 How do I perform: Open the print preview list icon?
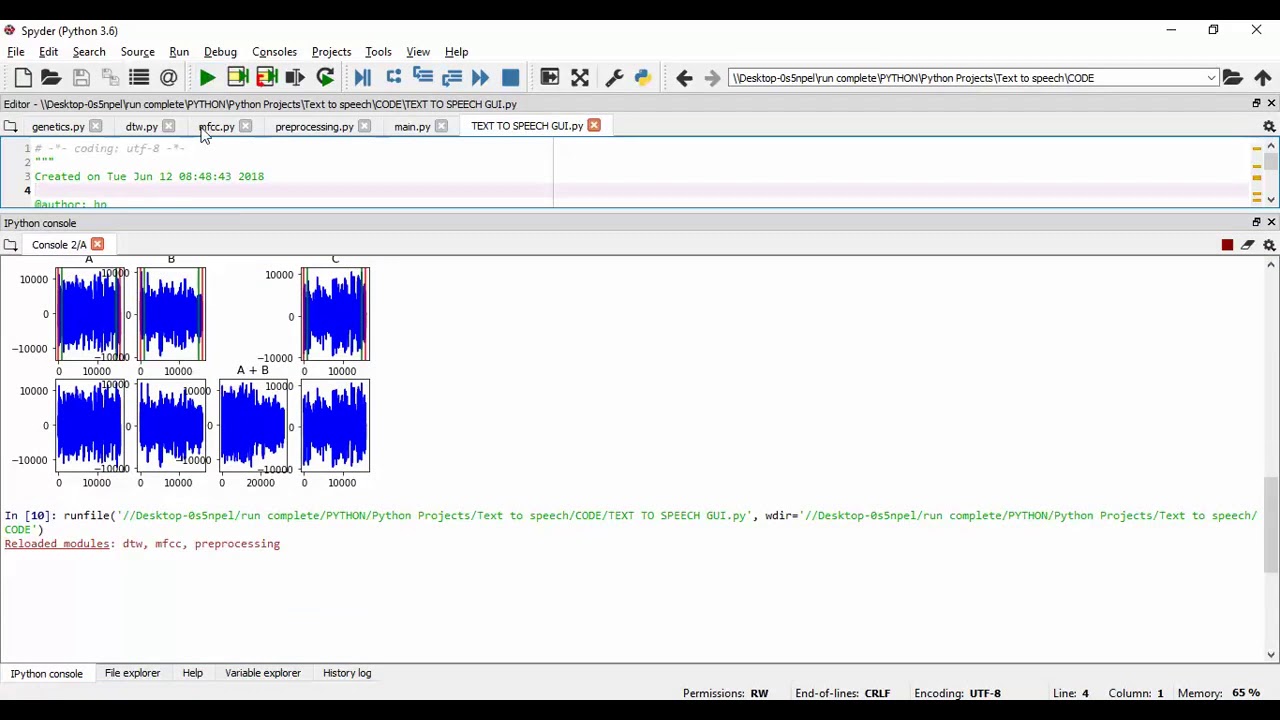pos(139,78)
